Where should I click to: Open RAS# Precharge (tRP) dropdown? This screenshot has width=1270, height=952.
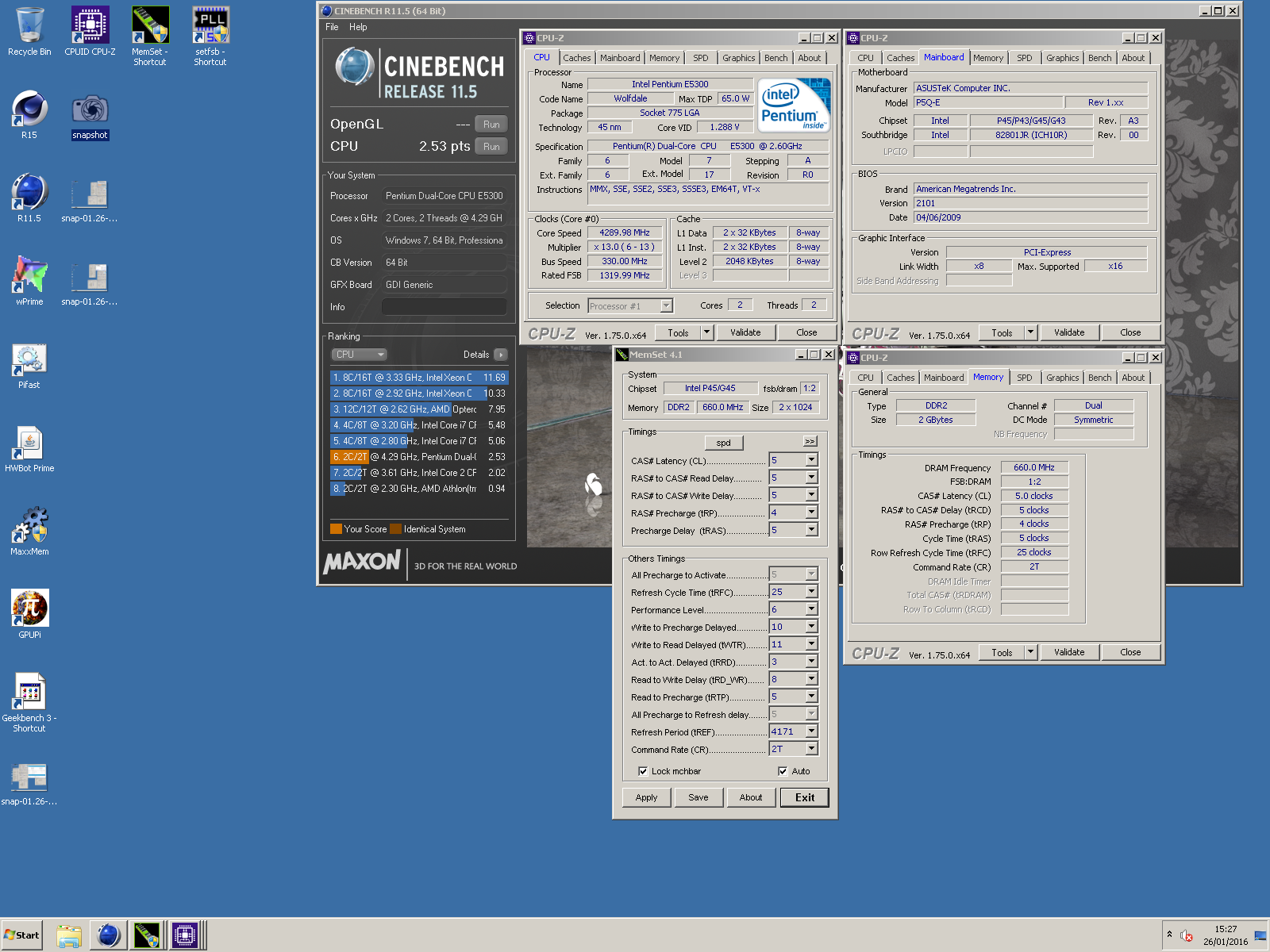point(811,512)
